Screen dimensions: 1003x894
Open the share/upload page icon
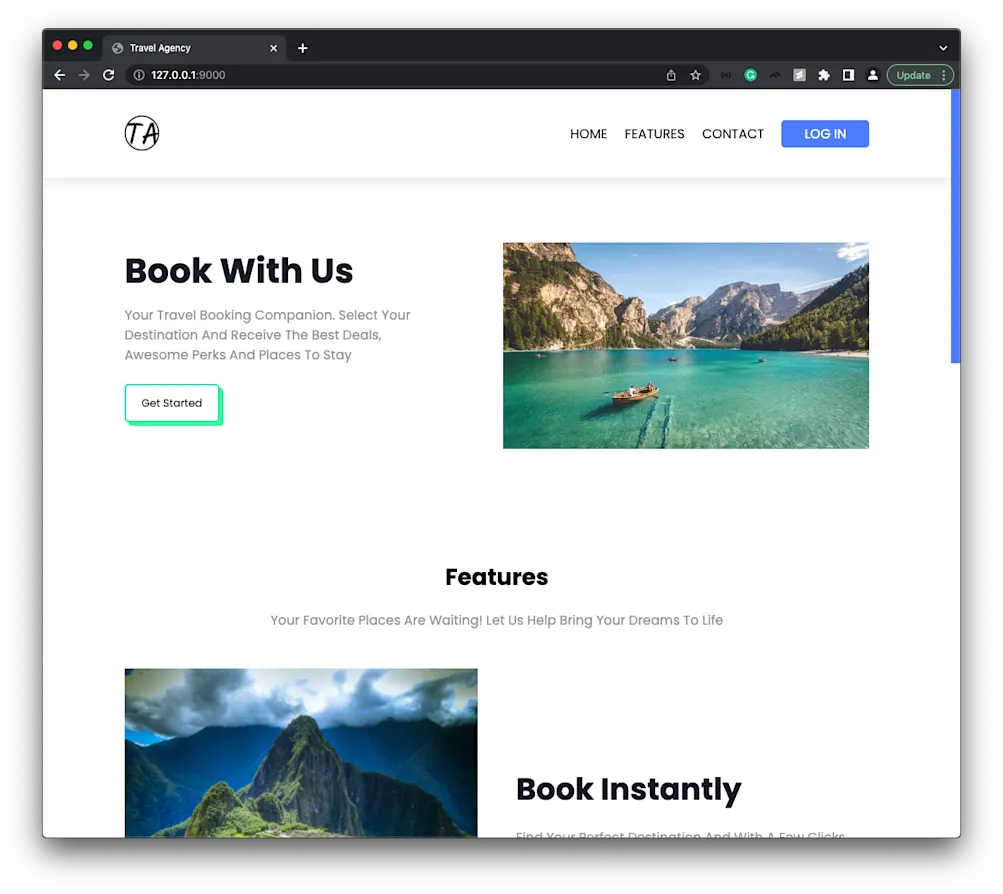[x=671, y=74]
